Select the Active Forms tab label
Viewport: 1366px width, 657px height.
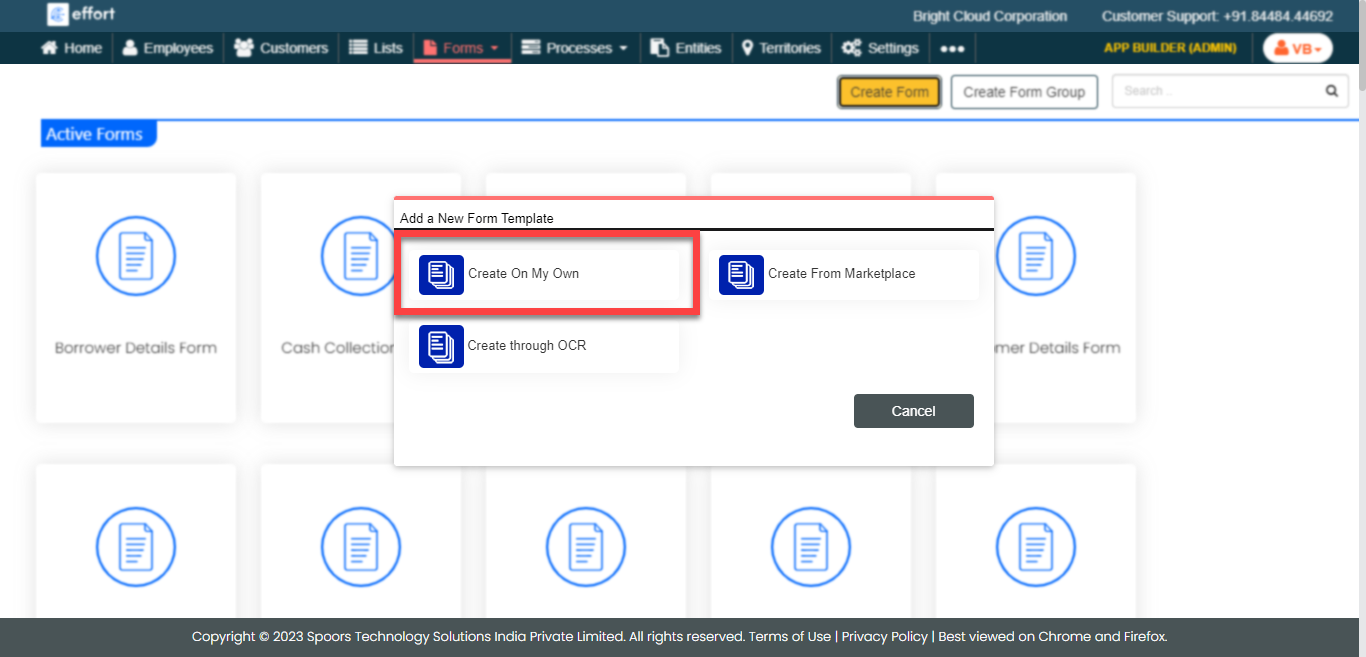(95, 134)
